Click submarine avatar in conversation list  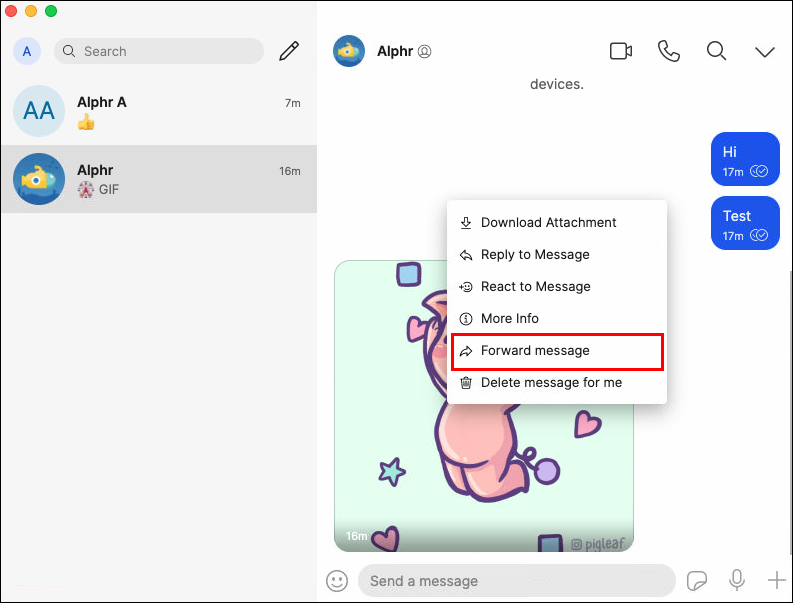click(39, 179)
